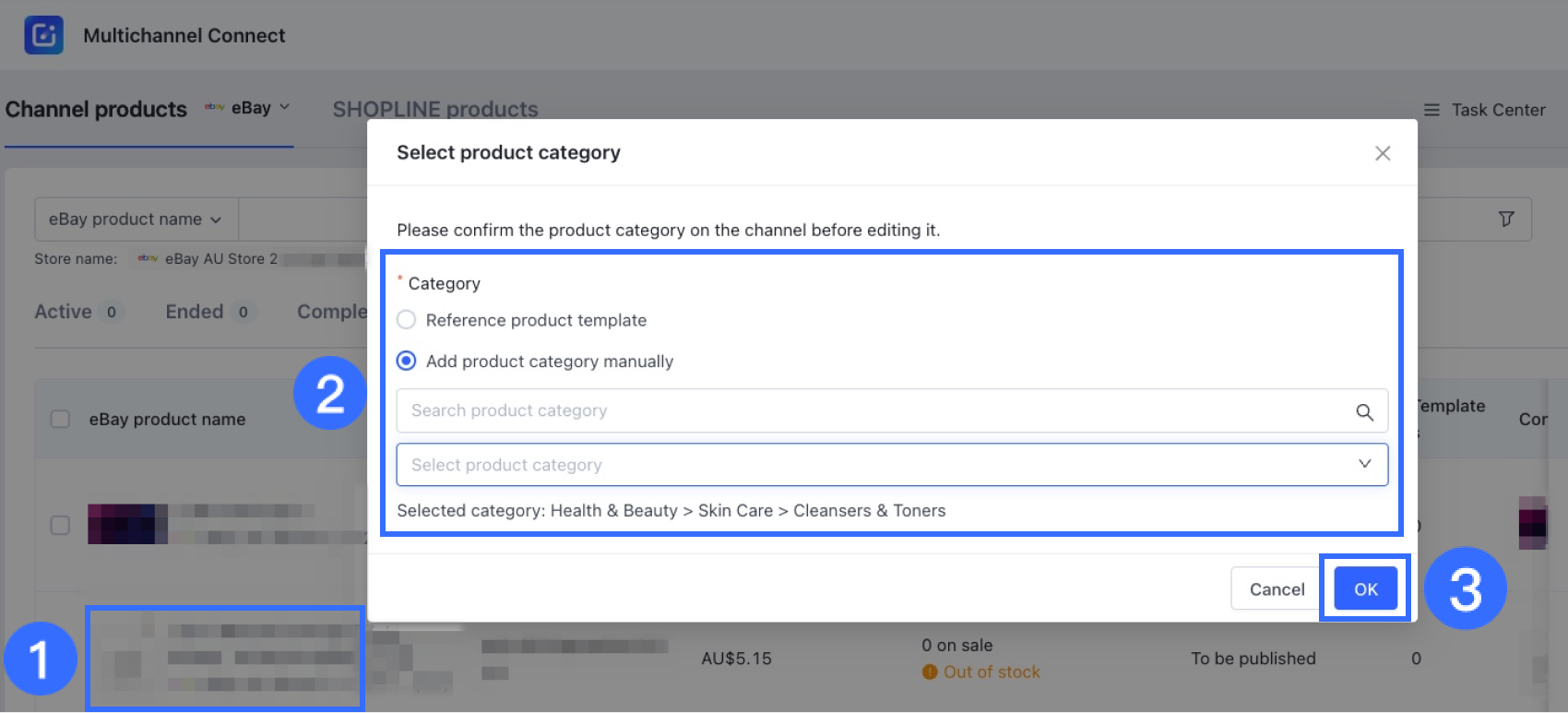
Task: Click the Multichannel Connect app logo icon
Action: pyautogui.click(x=43, y=35)
